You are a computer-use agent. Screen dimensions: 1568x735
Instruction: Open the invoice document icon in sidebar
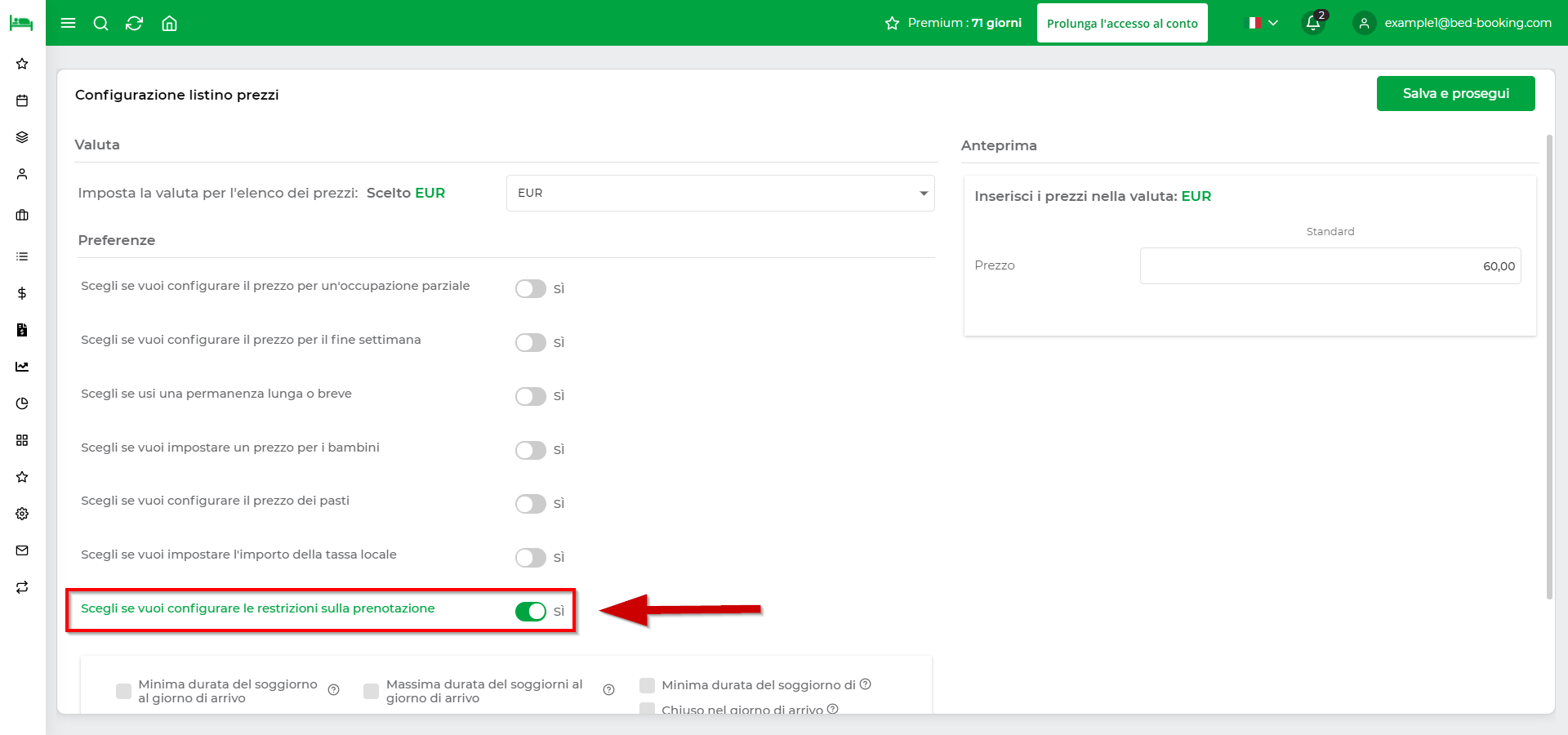pos(22,330)
